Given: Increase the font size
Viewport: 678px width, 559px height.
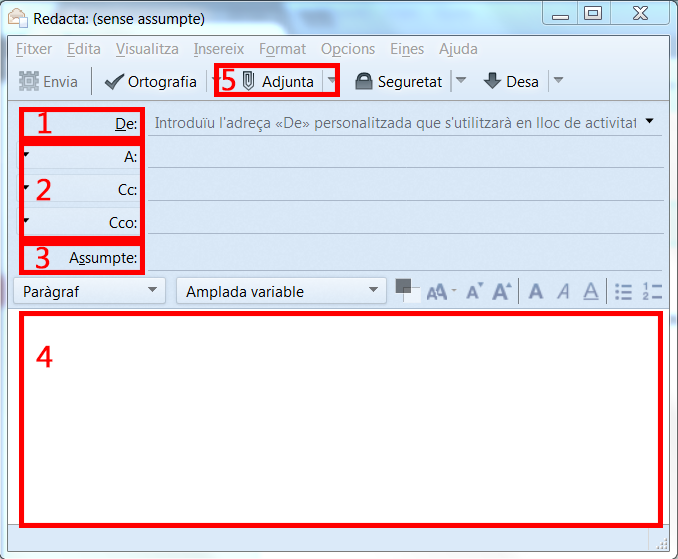Looking at the screenshot, I should [503, 292].
